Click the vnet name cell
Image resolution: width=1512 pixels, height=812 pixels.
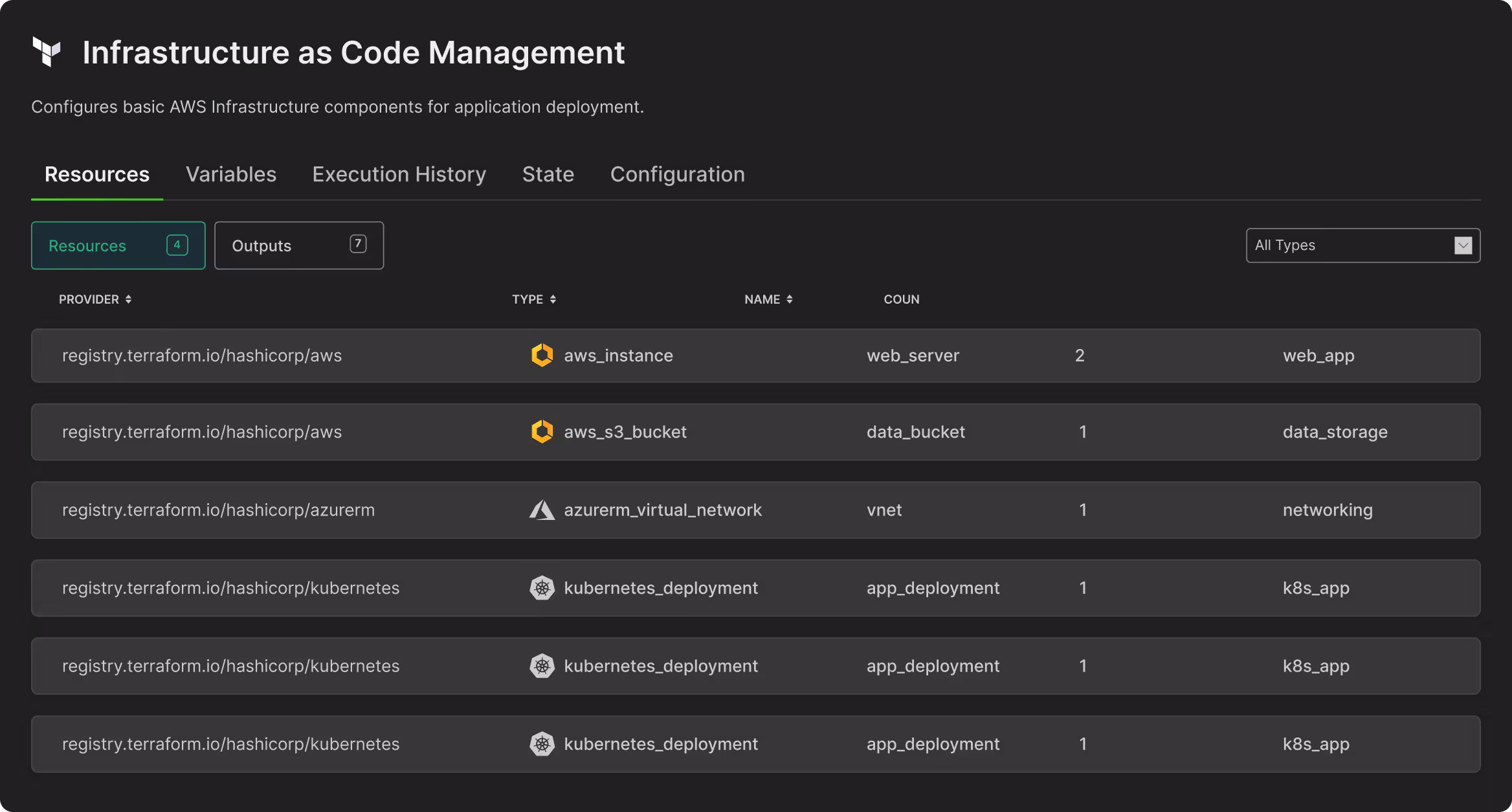tap(884, 510)
